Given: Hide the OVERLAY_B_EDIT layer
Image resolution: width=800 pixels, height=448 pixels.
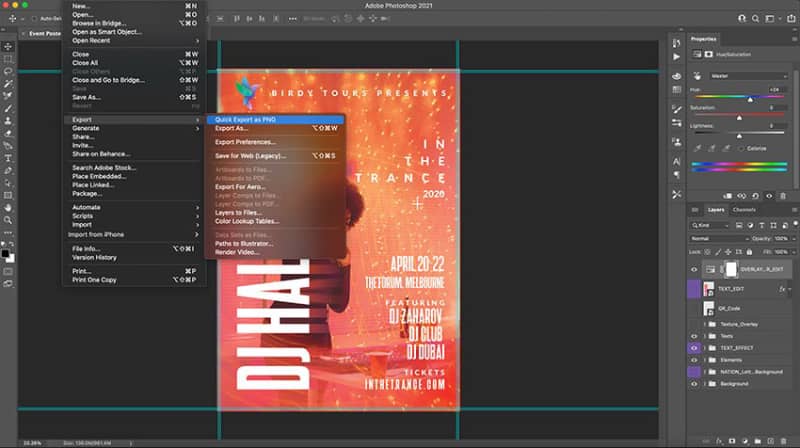Looking at the screenshot, I should click(x=694, y=269).
